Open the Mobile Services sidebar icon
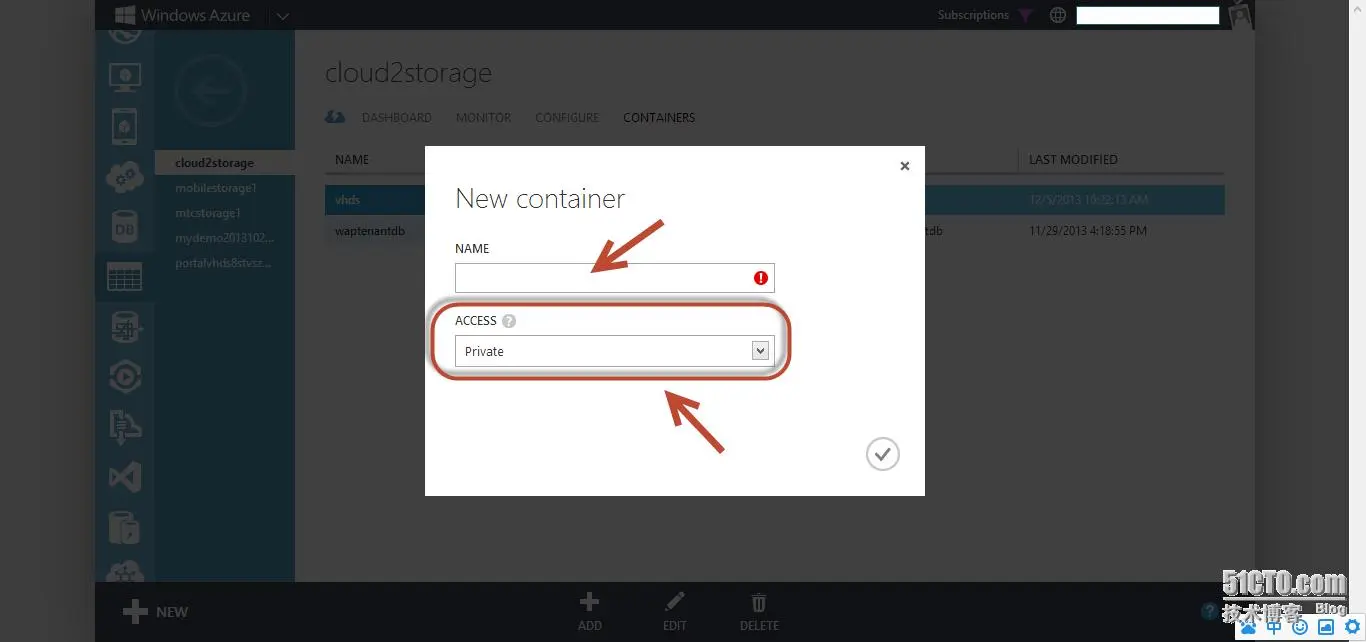The width and height of the screenshot is (1366, 642). [125, 127]
